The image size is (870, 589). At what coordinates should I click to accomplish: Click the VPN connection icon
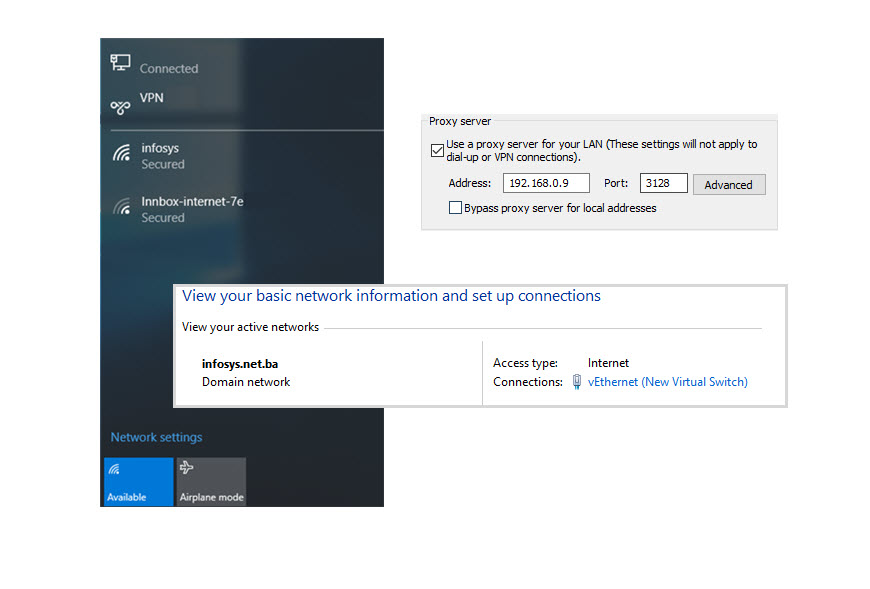[120, 106]
